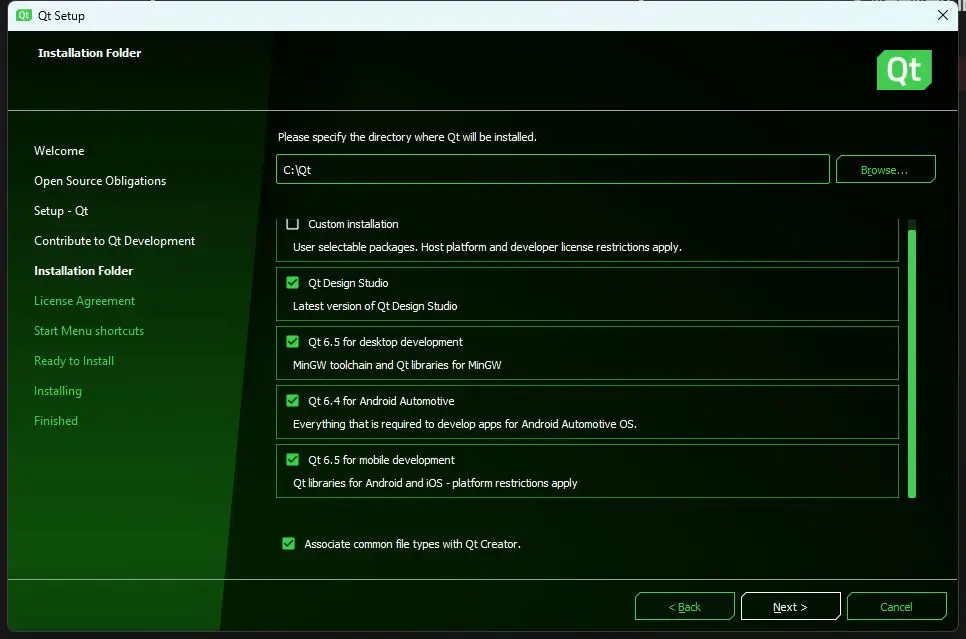Select the Finished step
The height and width of the screenshot is (639, 966).
(56, 421)
